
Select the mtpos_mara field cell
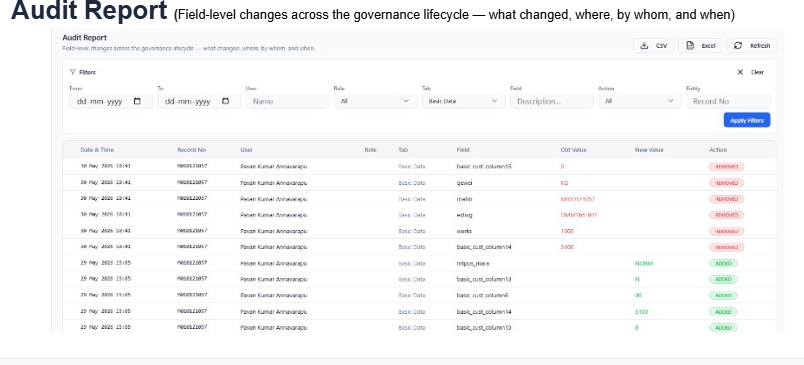[x=472, y=263]
